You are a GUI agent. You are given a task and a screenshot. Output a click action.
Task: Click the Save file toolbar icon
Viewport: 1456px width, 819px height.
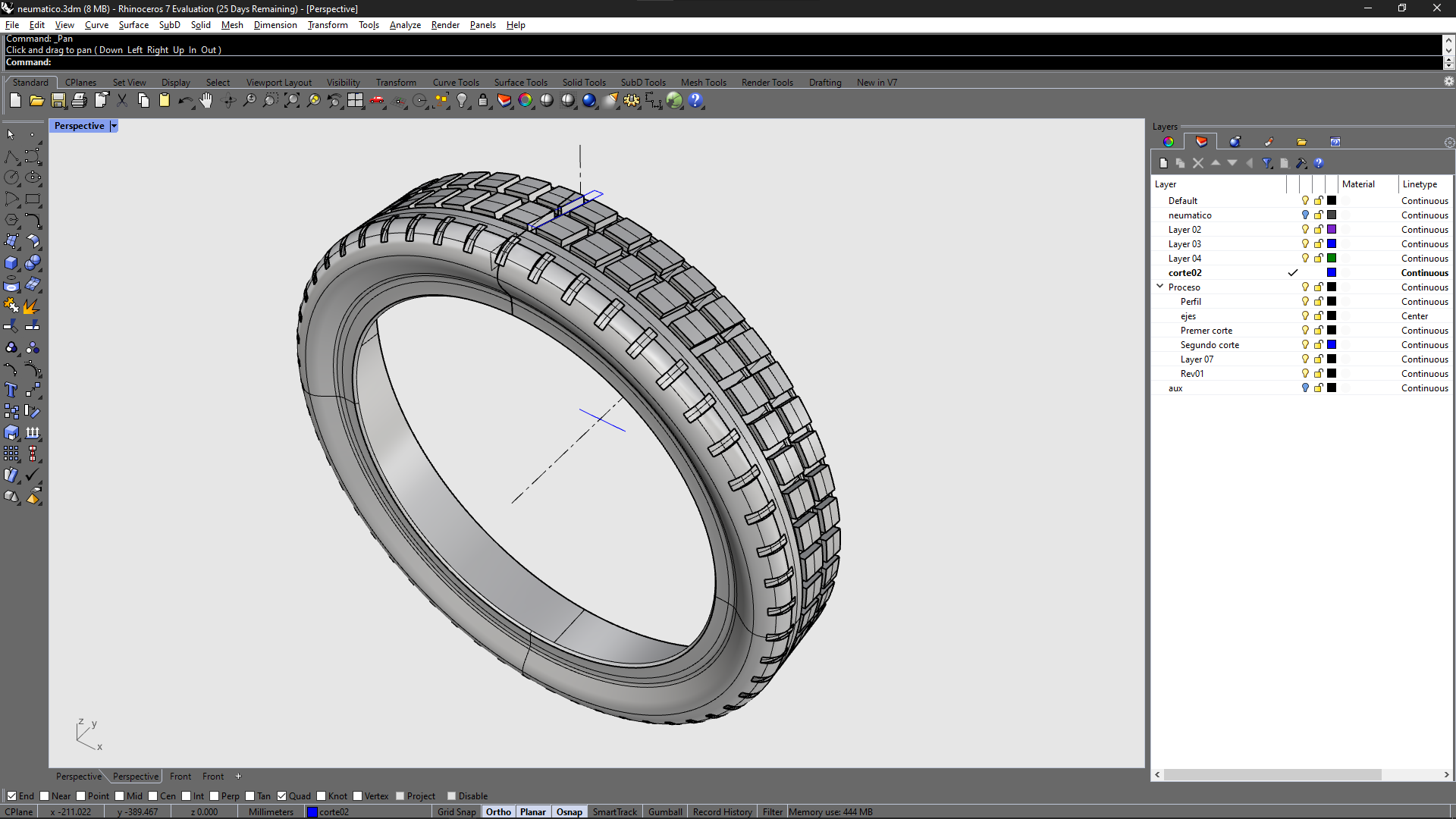click(58, 100)
